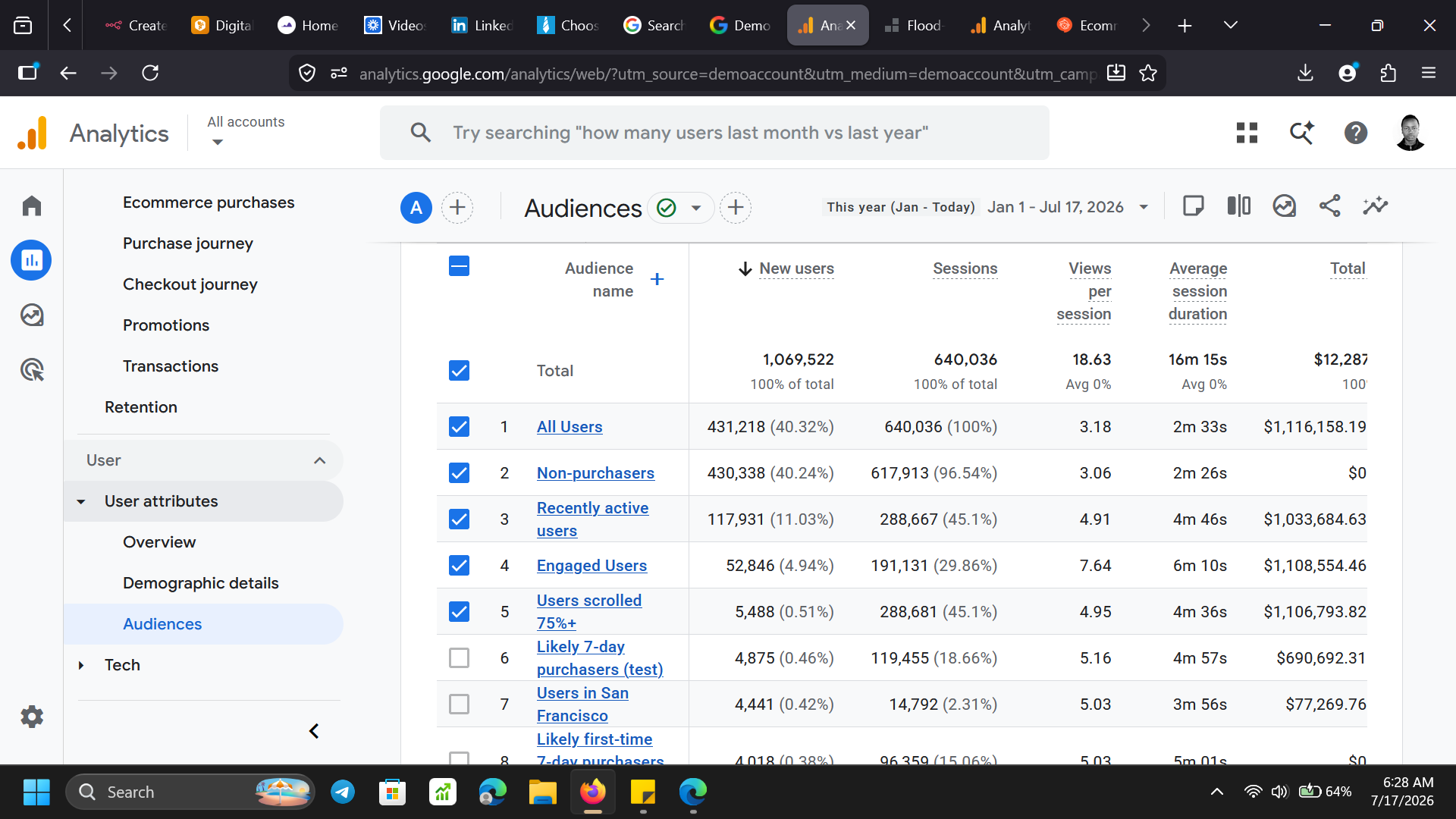Check Users in San Francisco checkbox

click(x=459, y=704)
